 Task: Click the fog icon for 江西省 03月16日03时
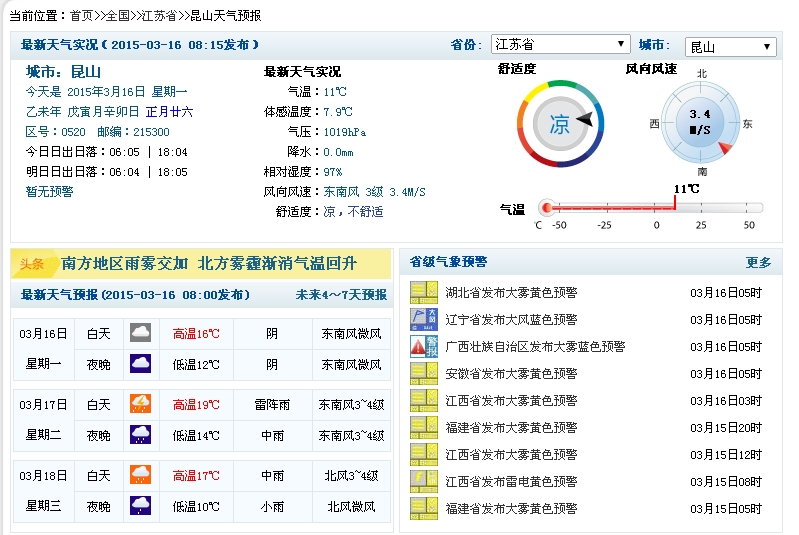tap(424, 400)
